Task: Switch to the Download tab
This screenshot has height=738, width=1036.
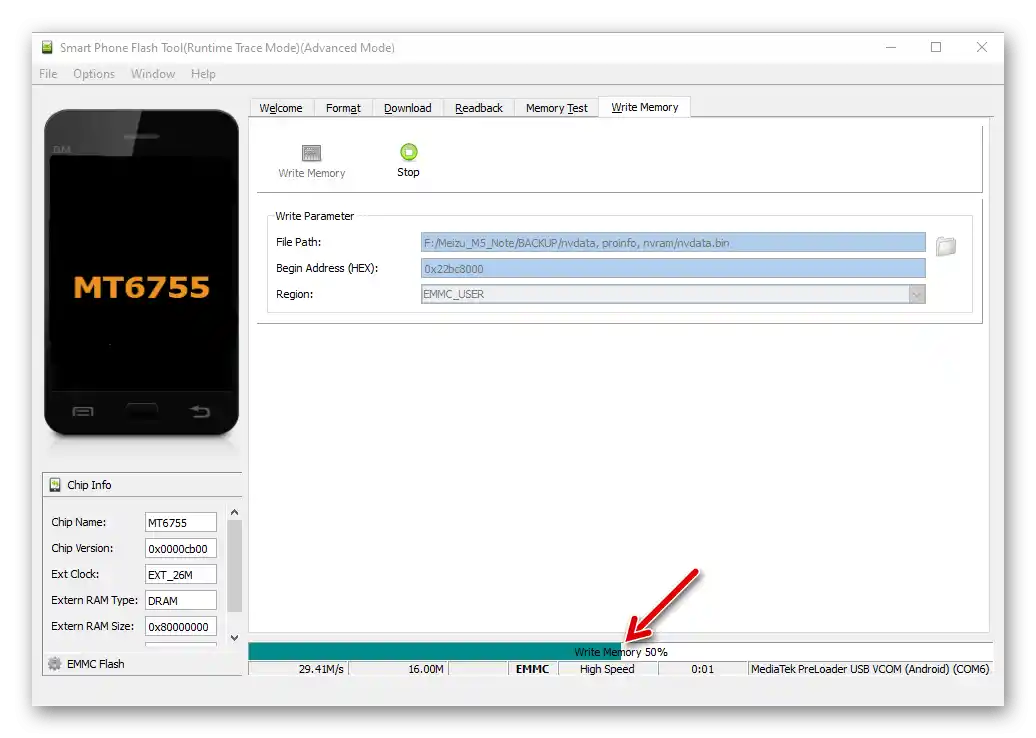Action: point(408,108)
